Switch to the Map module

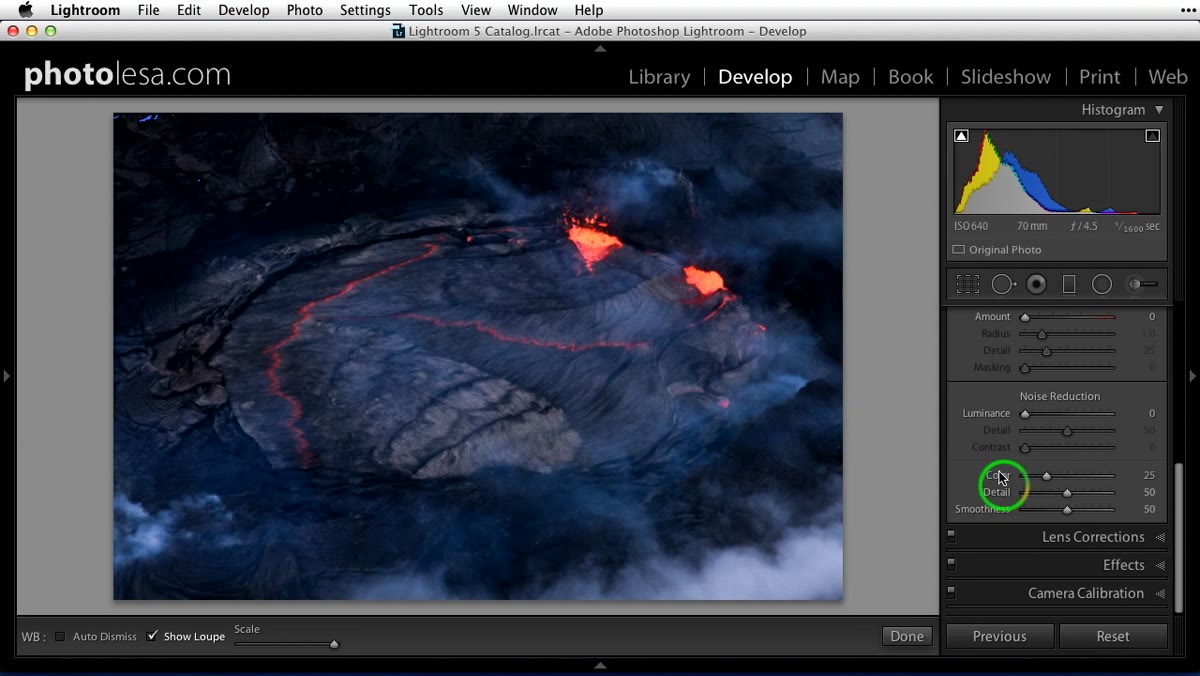coord(840,77)
